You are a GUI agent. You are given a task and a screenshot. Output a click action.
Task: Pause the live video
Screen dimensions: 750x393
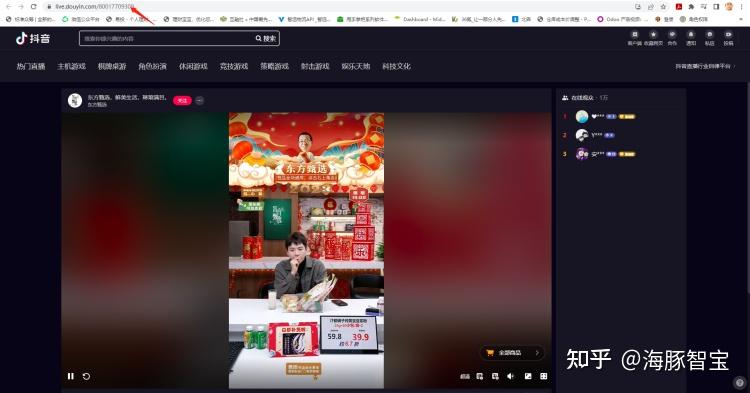[71, 376]
